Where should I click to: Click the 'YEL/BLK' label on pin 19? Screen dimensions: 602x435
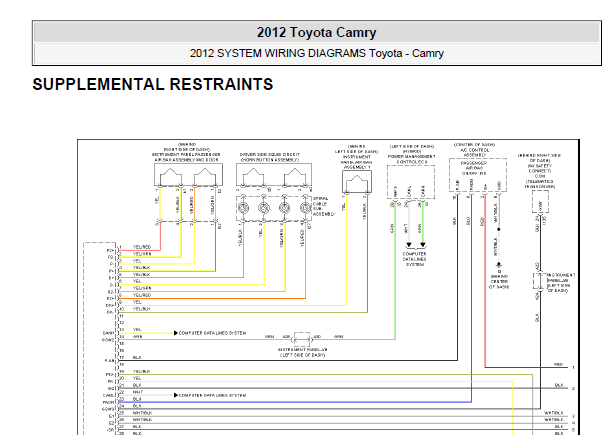(x=142, y=371)
